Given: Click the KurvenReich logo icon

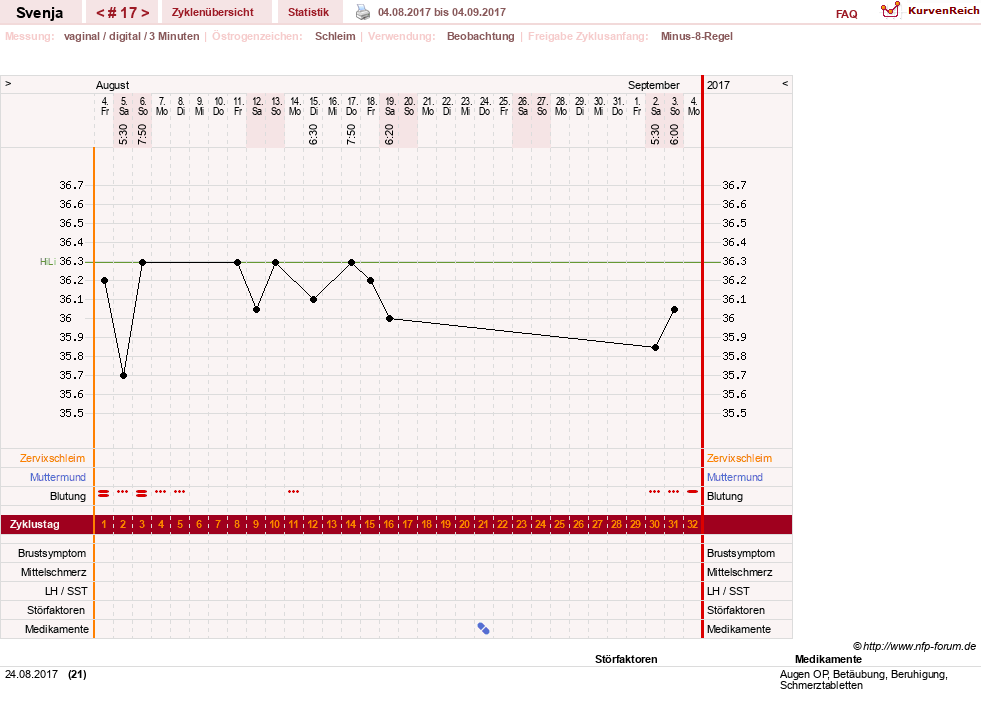Looking at the screenshot, I should 890,10.
